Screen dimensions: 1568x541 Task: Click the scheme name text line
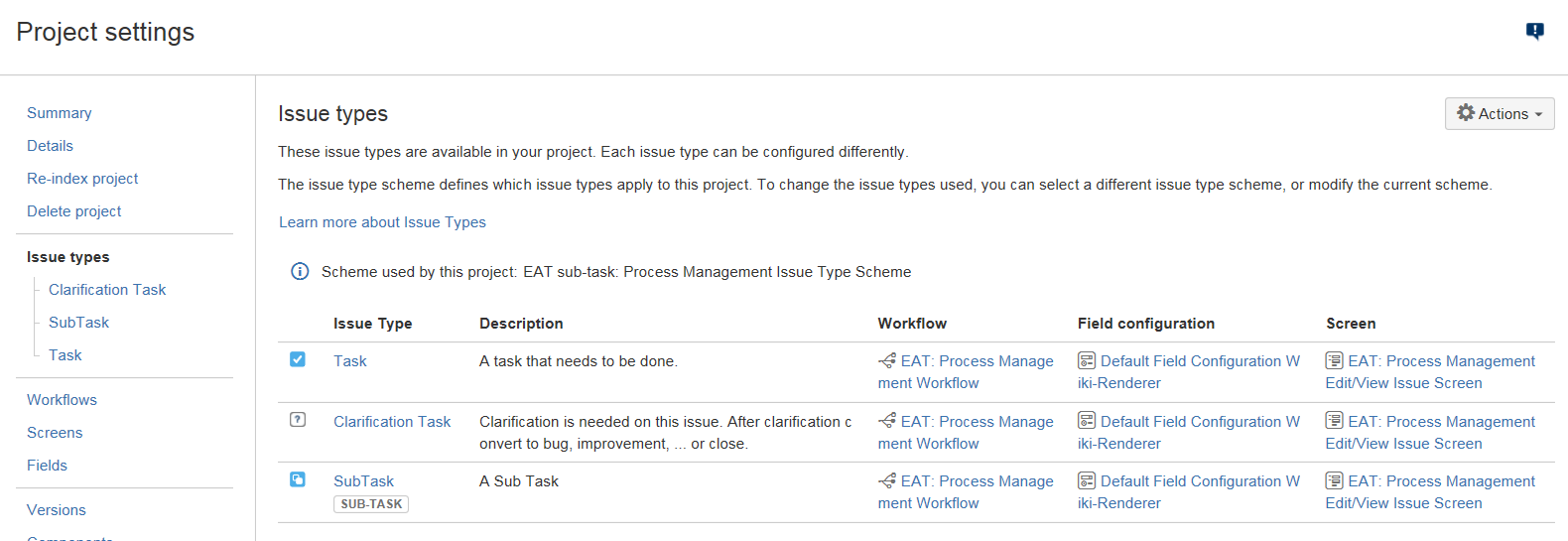click(616, 272)
